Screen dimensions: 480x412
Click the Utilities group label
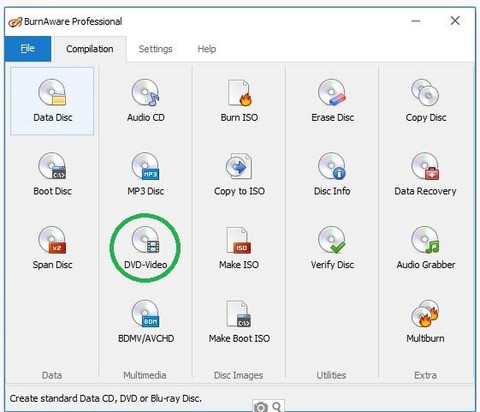pos(331,375)
